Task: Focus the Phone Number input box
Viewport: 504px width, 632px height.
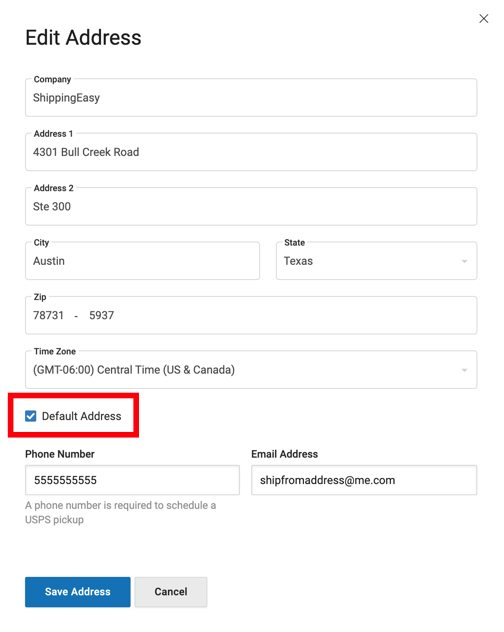Action: tap(132, 480)
